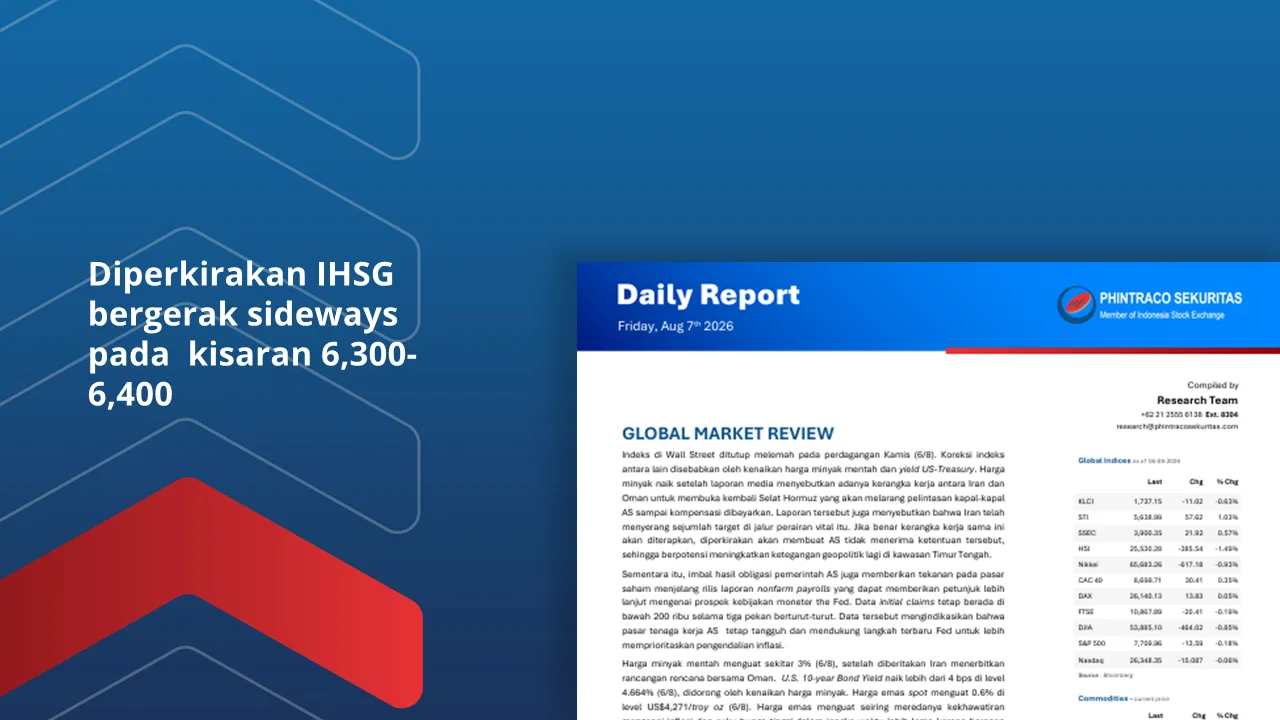Viewport: 1280px width, 720px height.
Task: Click the "% Chg" column header in Global Indices
Action: tap(1228, 481)
